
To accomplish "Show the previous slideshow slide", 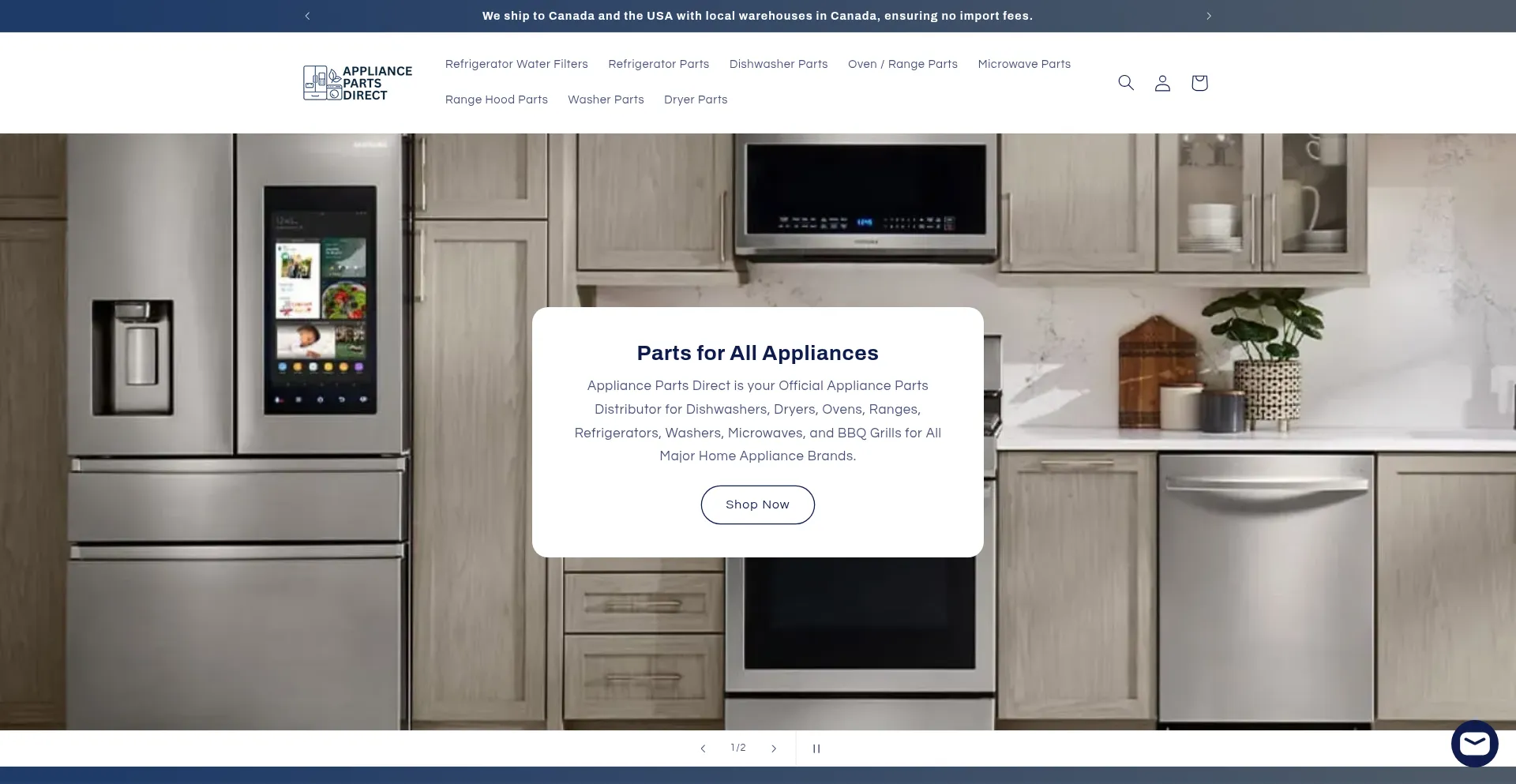I will pyautogui.click(x=703, y=748).
